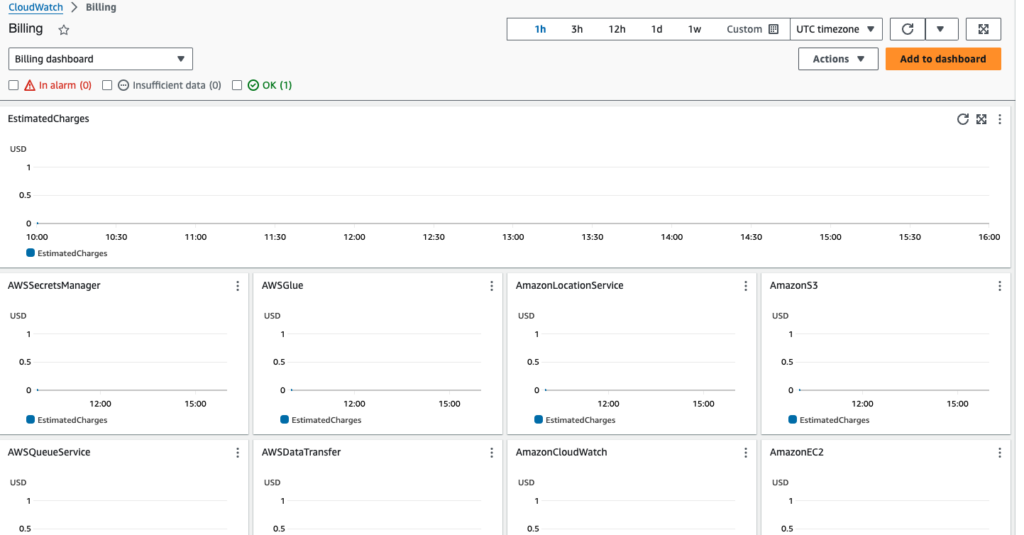Check the OK filter checkbox
Screen dimensions: 1024x535
(x=237, y=85)
